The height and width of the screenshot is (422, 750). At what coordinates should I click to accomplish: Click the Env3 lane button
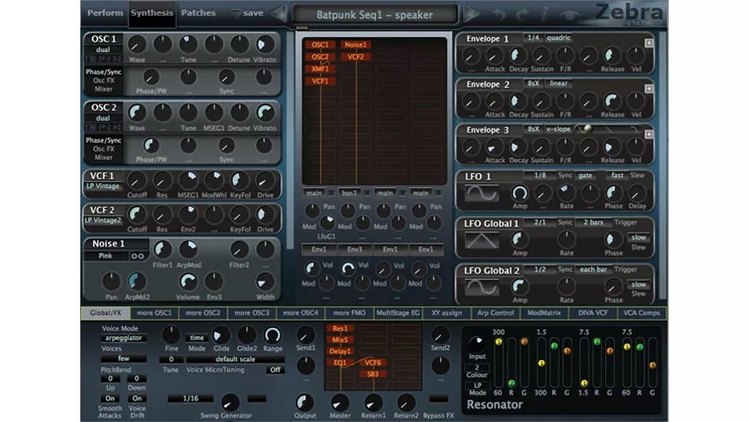point(354,249)
